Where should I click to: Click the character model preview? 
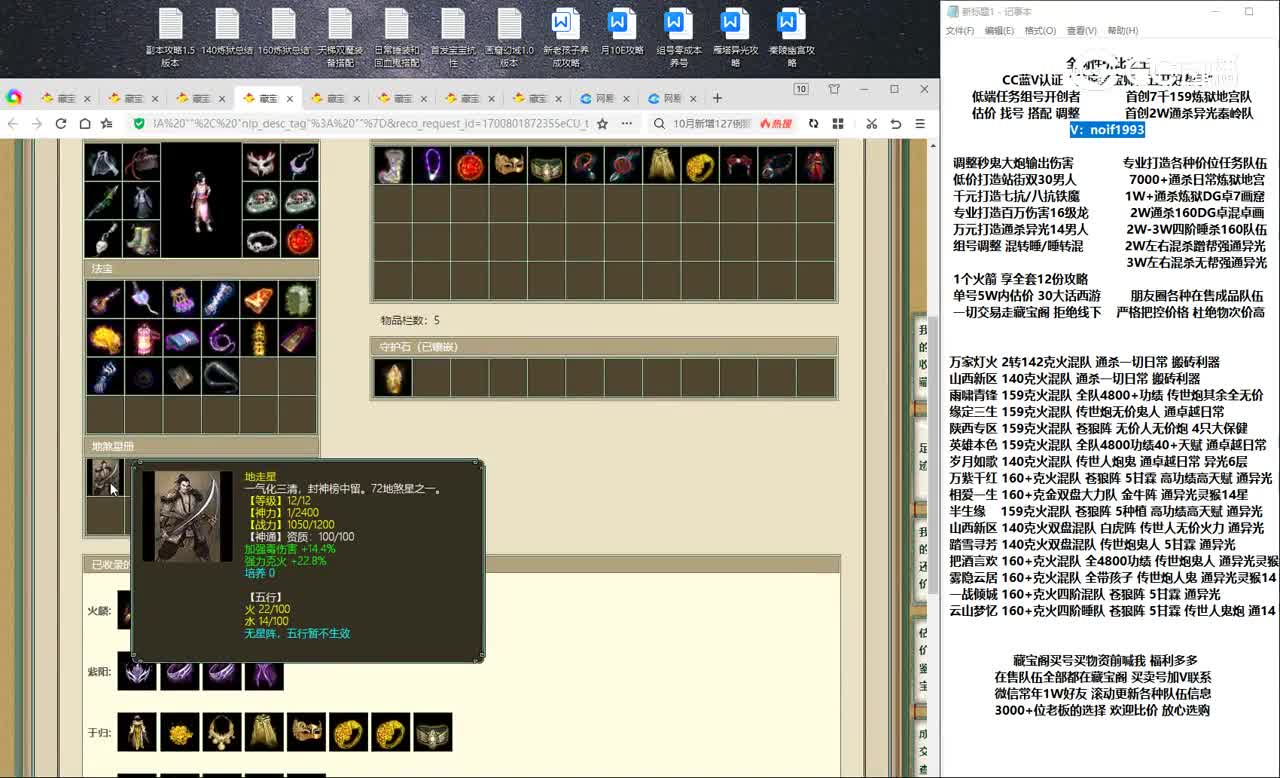coord(201,200)
